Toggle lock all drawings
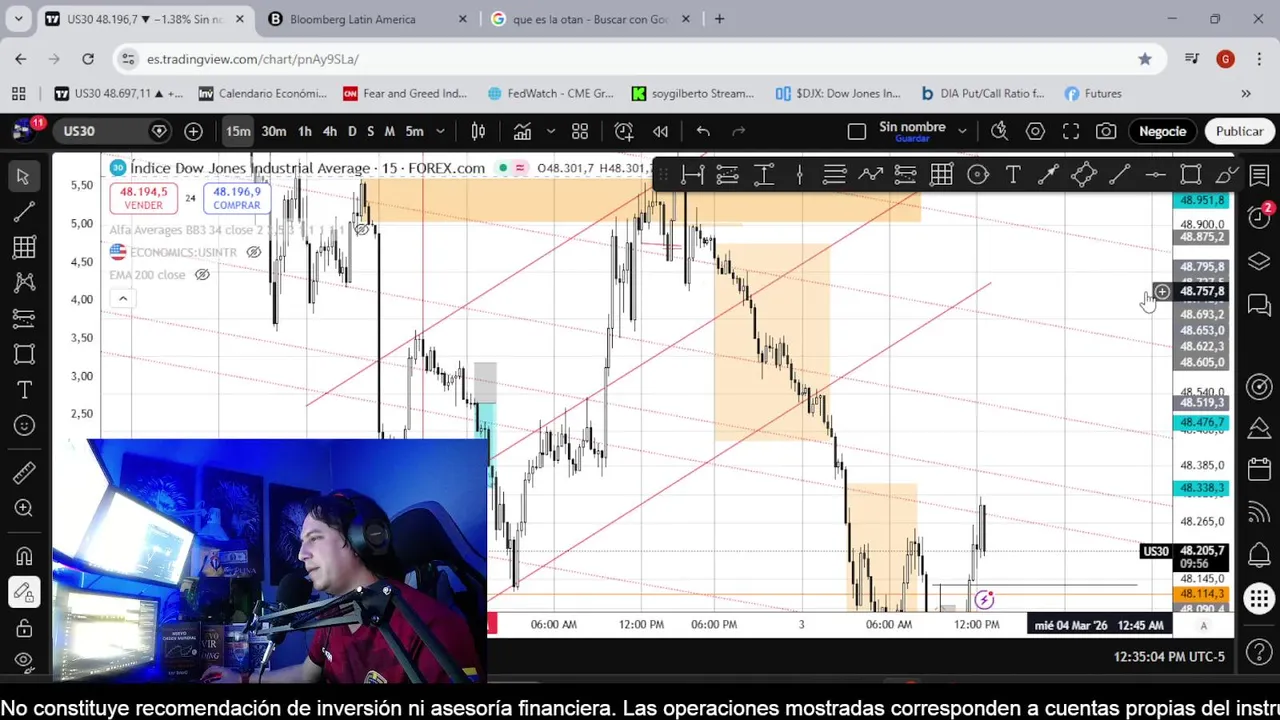Viewport: 1280px width, 720px height. tap(24, 628)
